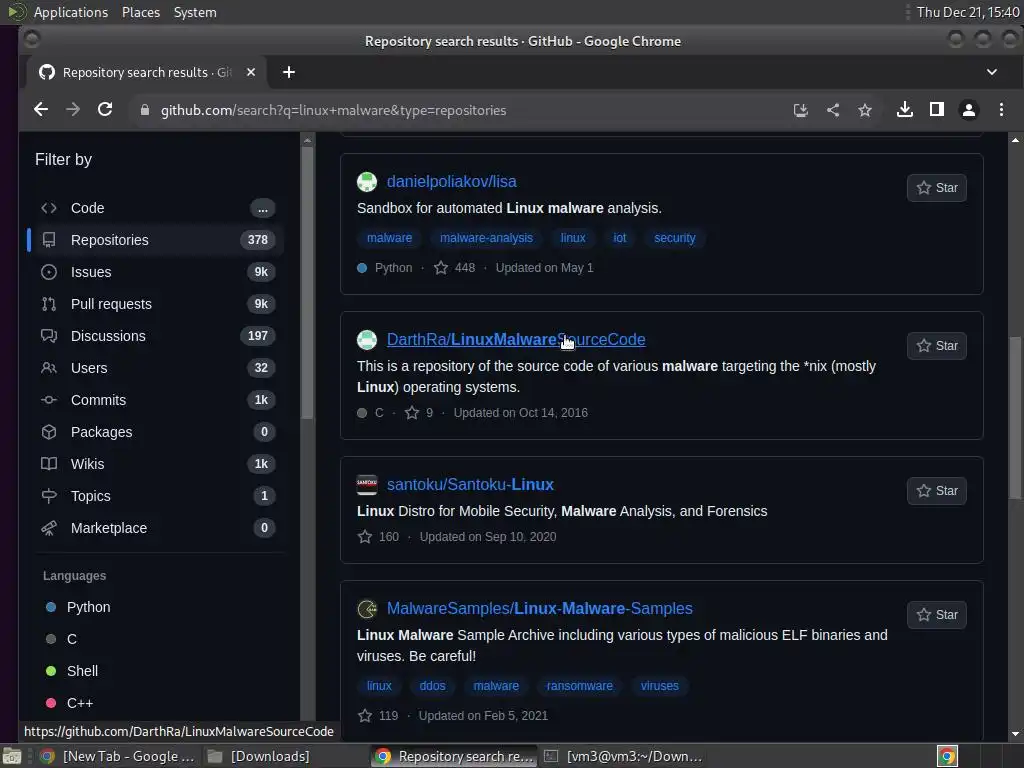Screen dimensions: 1024x768
Task: Click the santoku avatar icon
Action: point(367,485)
